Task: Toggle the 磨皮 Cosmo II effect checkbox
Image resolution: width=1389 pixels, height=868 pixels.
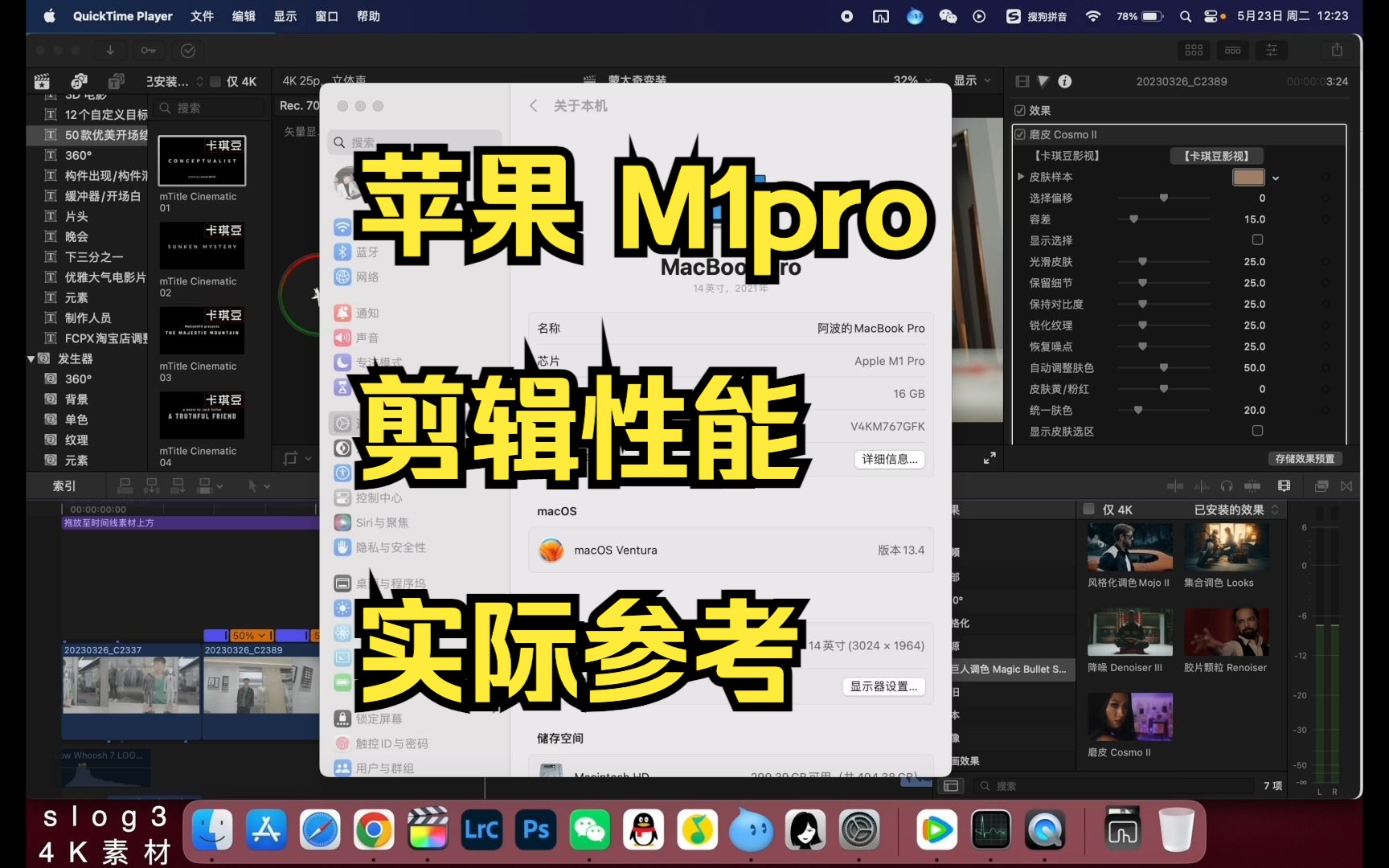Action: click(1020, 134)
